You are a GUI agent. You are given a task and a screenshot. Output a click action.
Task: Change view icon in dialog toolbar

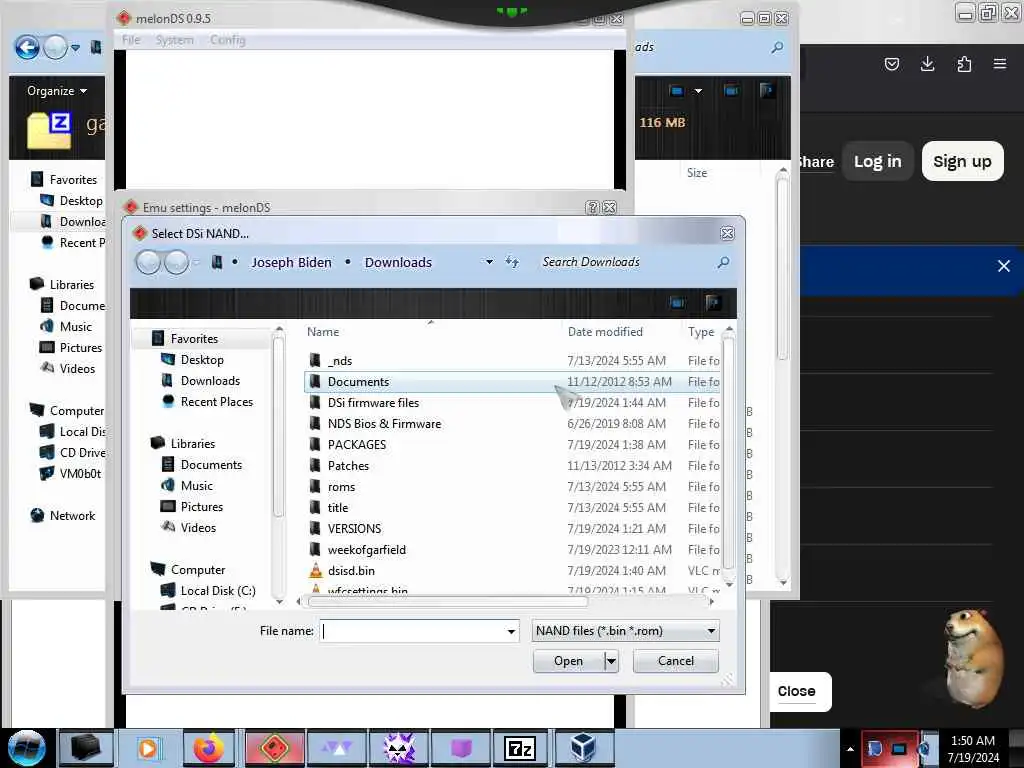click(x=677, y=302)
